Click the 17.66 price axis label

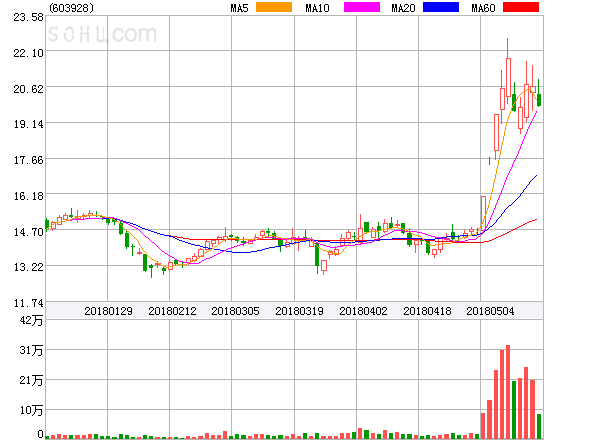click(x=28, y=160)
